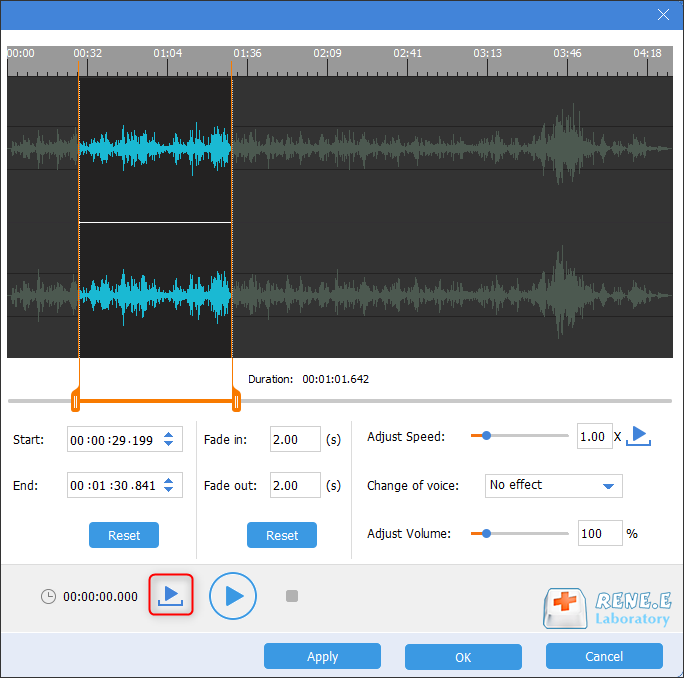This screenshot has width=684, height=678.
Task: Click the 03:46 mark on timeline ruler
Action: coord(567,53)
